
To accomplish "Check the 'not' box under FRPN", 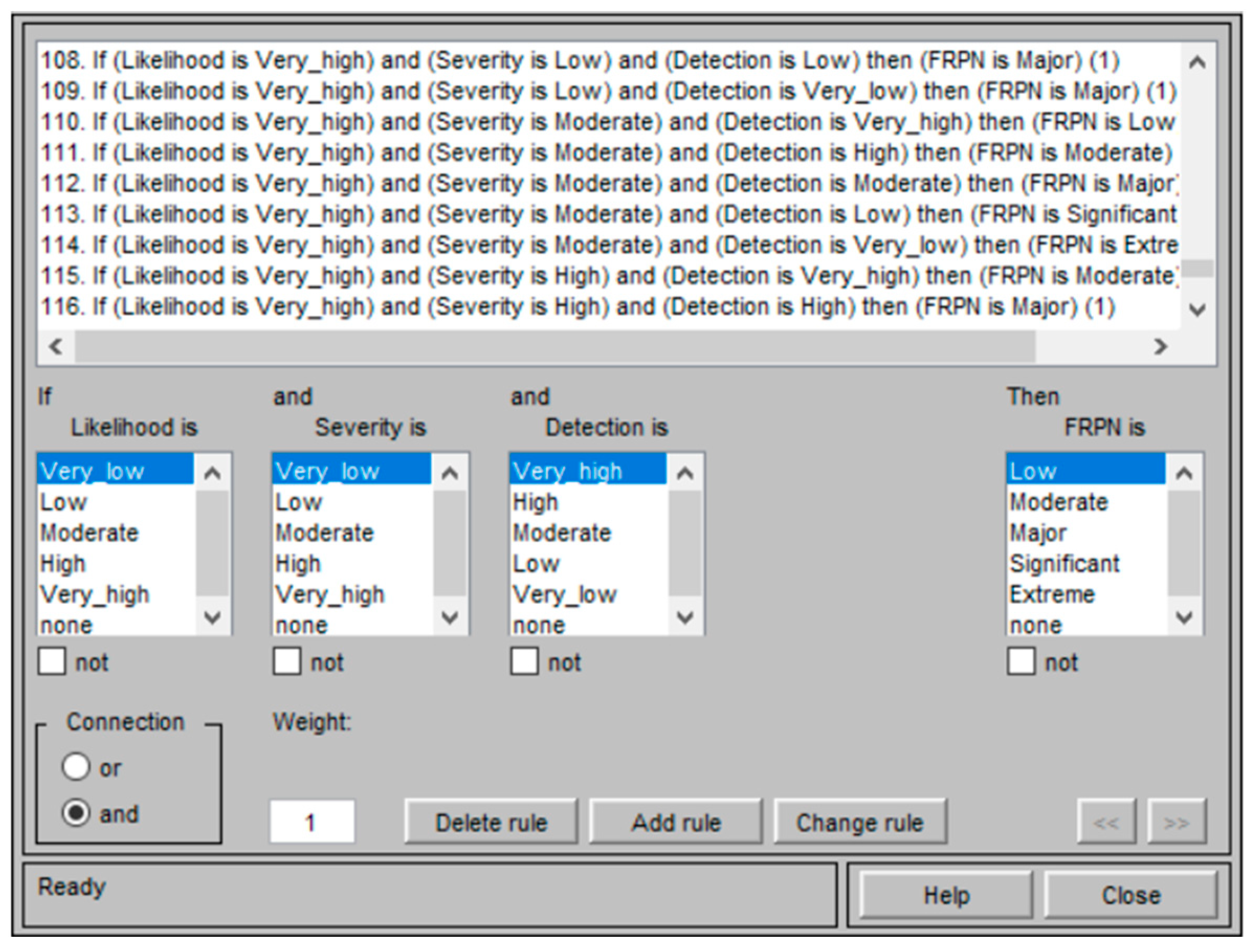I will [x=1021, y=662].
